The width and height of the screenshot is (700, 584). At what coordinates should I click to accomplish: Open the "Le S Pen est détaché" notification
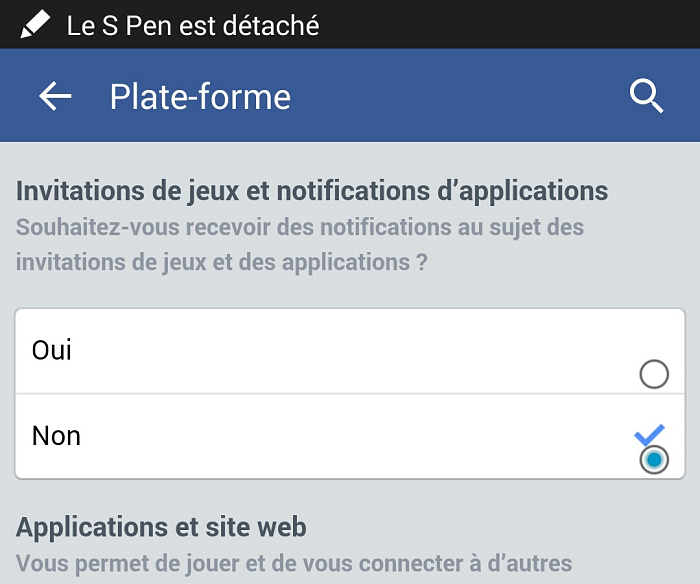pyautogui.click(x=193, y=25)
